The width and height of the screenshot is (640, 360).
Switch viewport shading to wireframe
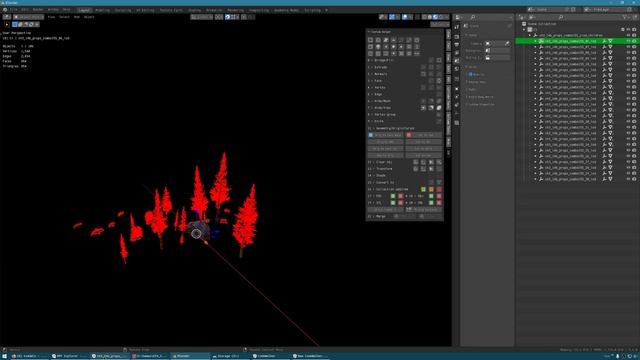[424, 17]
